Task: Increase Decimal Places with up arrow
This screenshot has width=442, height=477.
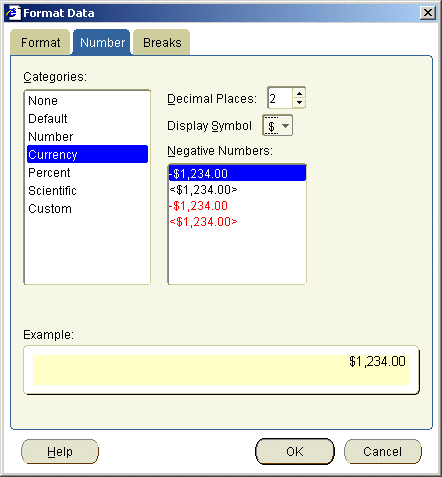Action: pyautogui.click(x=299, y=94)
